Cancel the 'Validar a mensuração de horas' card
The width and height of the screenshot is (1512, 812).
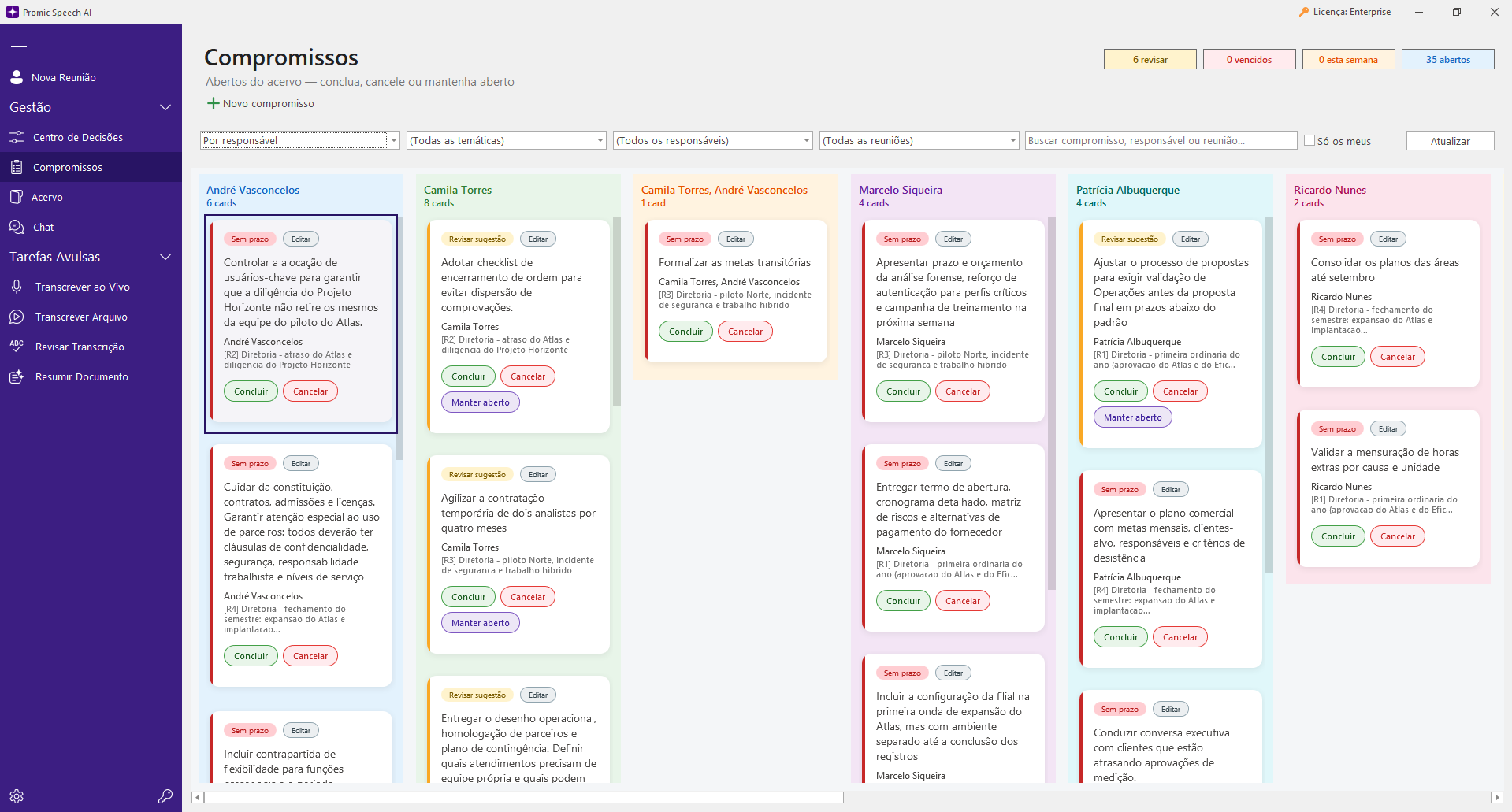(1398, 536)
